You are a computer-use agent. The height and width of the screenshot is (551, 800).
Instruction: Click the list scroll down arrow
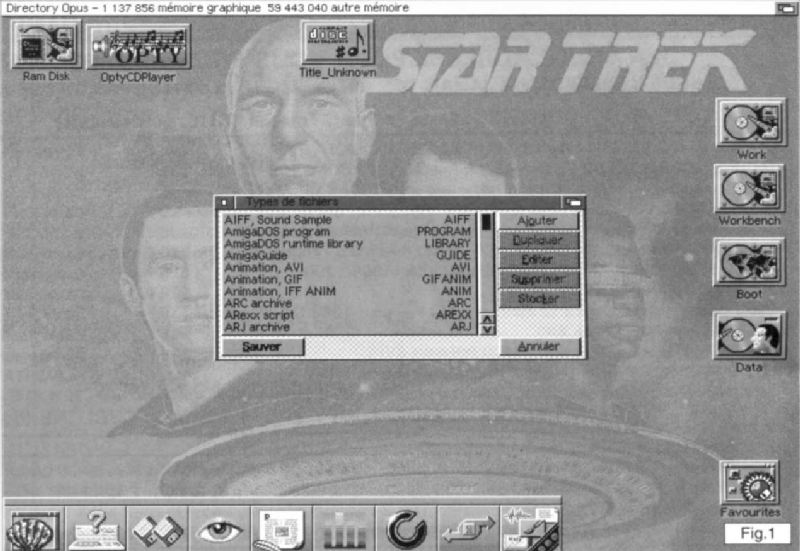[487, 330]
